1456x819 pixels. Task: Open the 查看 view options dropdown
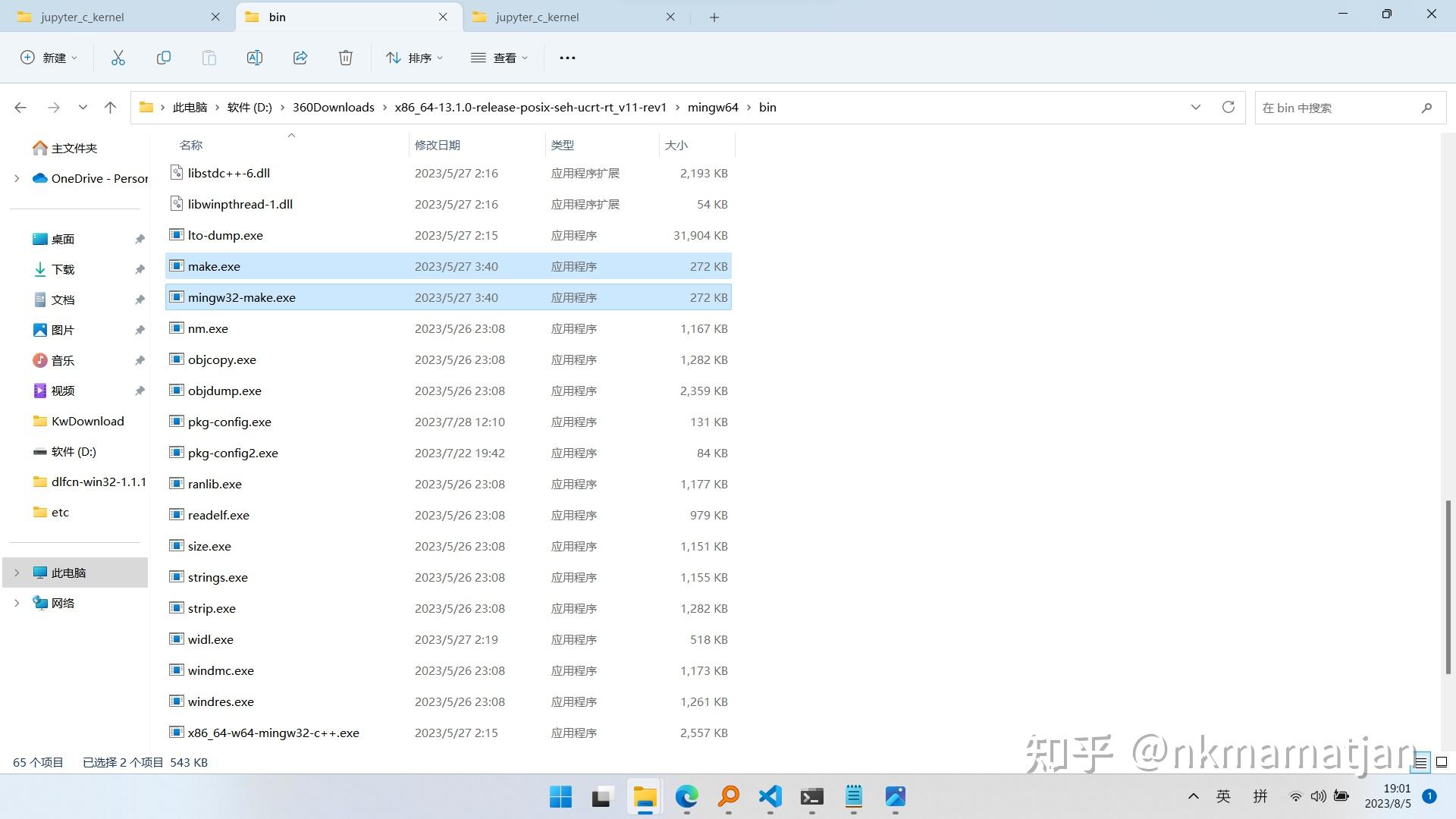click(x=499, y=57)
